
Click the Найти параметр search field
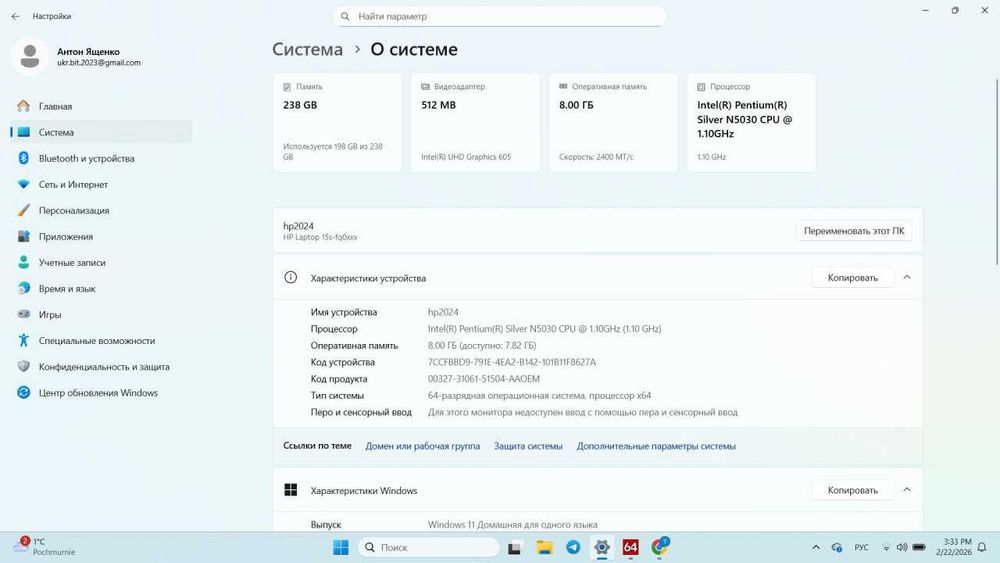(x=499, y=17)
